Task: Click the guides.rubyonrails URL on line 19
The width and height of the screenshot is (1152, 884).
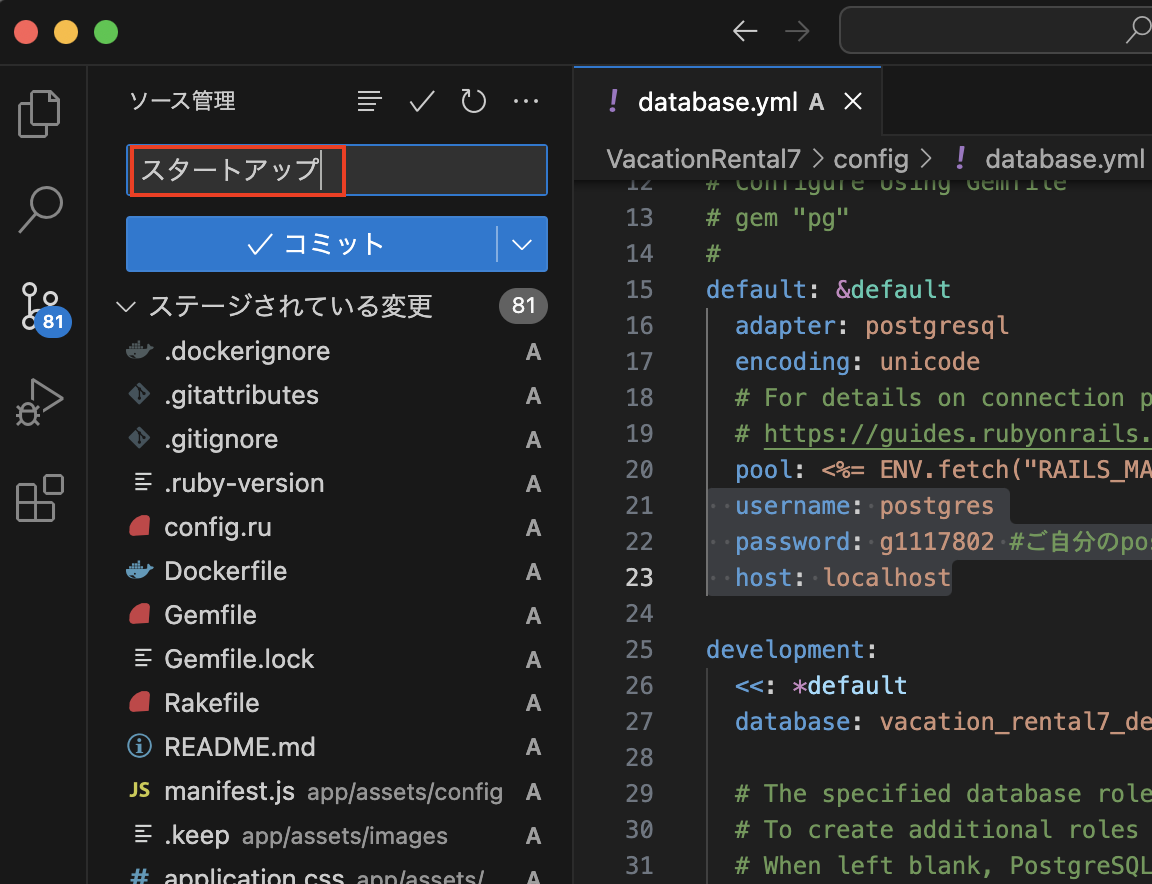Action: pyautogui.click(x=958, y=434)
